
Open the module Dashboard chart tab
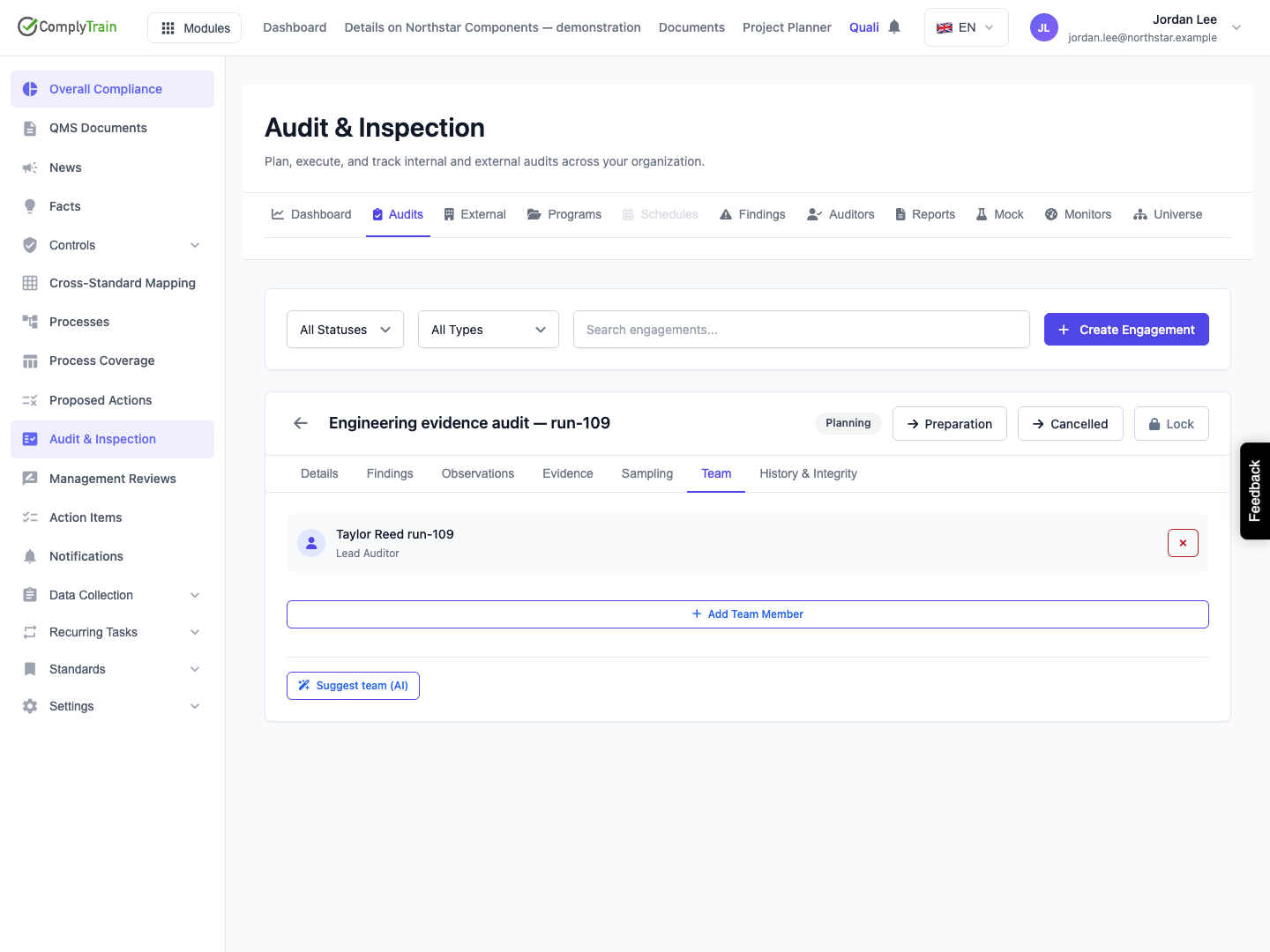pos(311,214)
